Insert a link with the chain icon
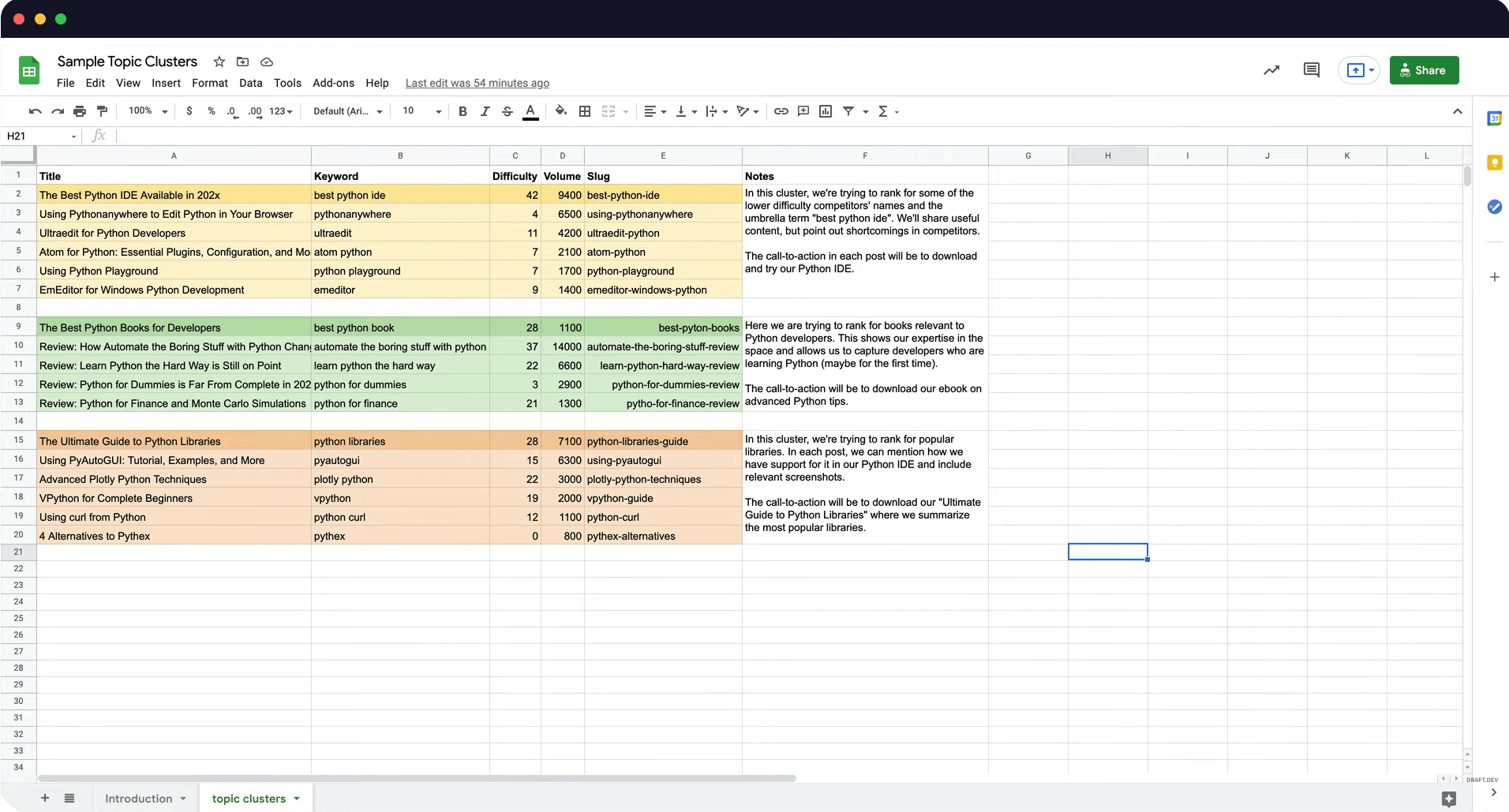The image size is (1509, 812). click(781, 111)
